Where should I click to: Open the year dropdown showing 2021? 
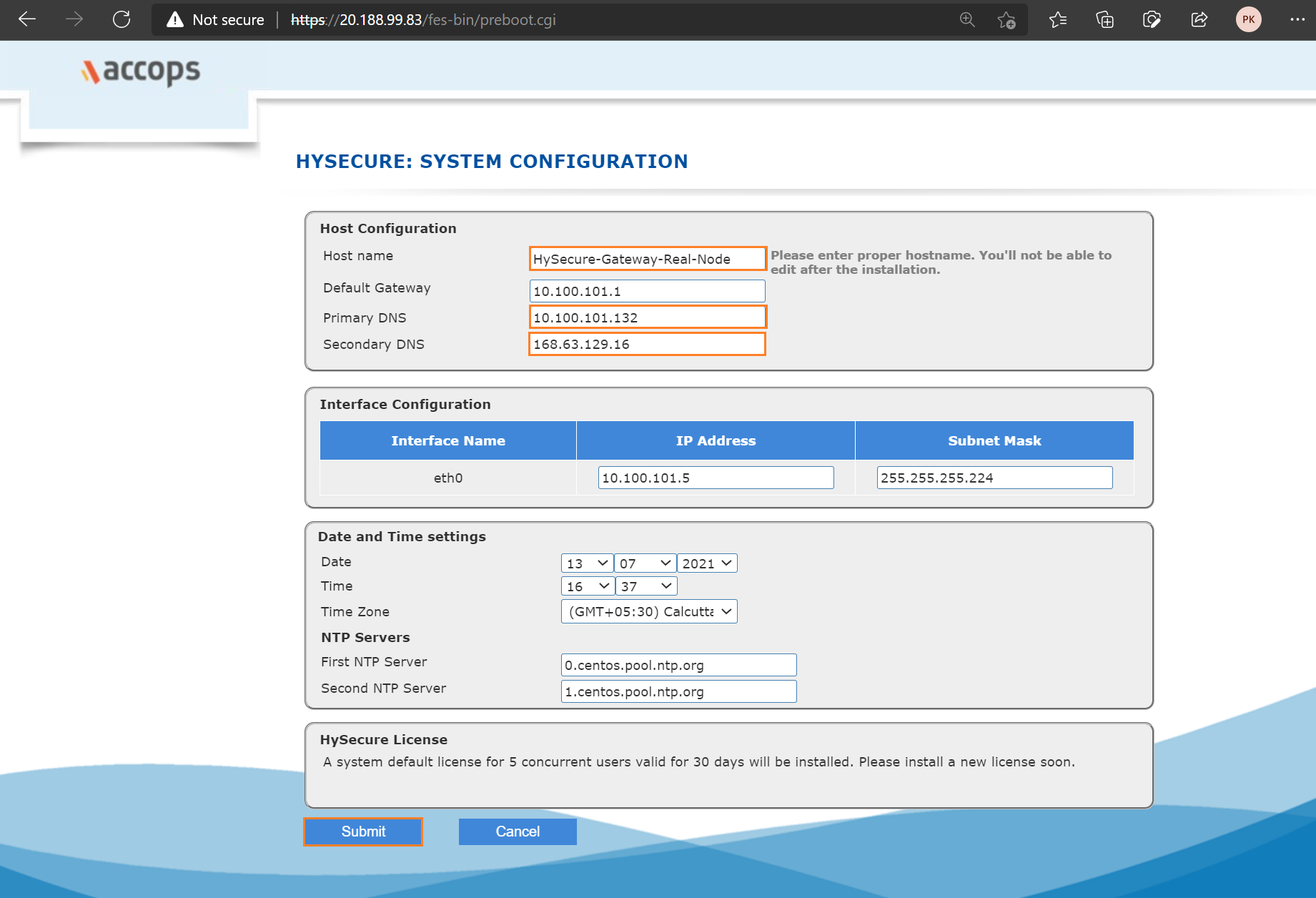(707, 563)
